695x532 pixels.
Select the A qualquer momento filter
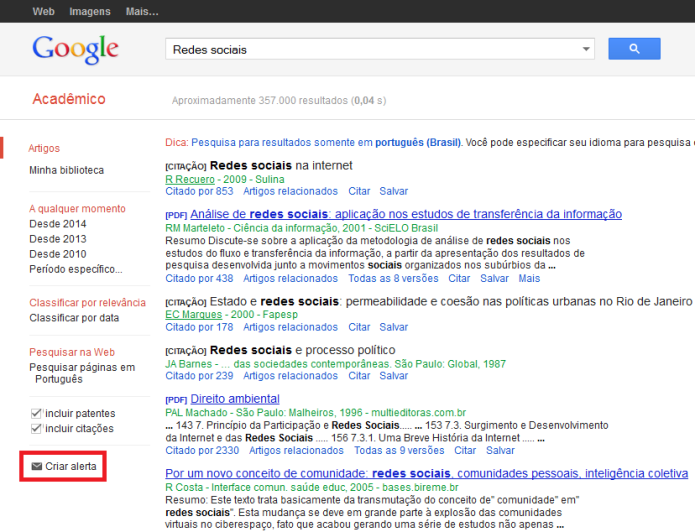(78, 209)
